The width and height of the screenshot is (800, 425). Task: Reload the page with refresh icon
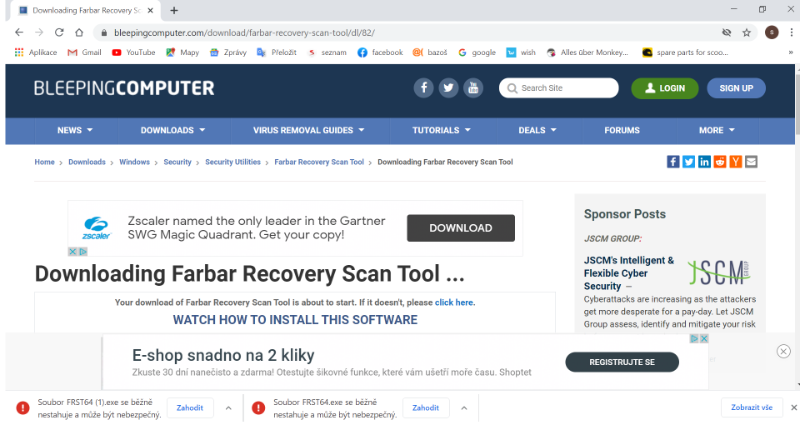[59, 32]
